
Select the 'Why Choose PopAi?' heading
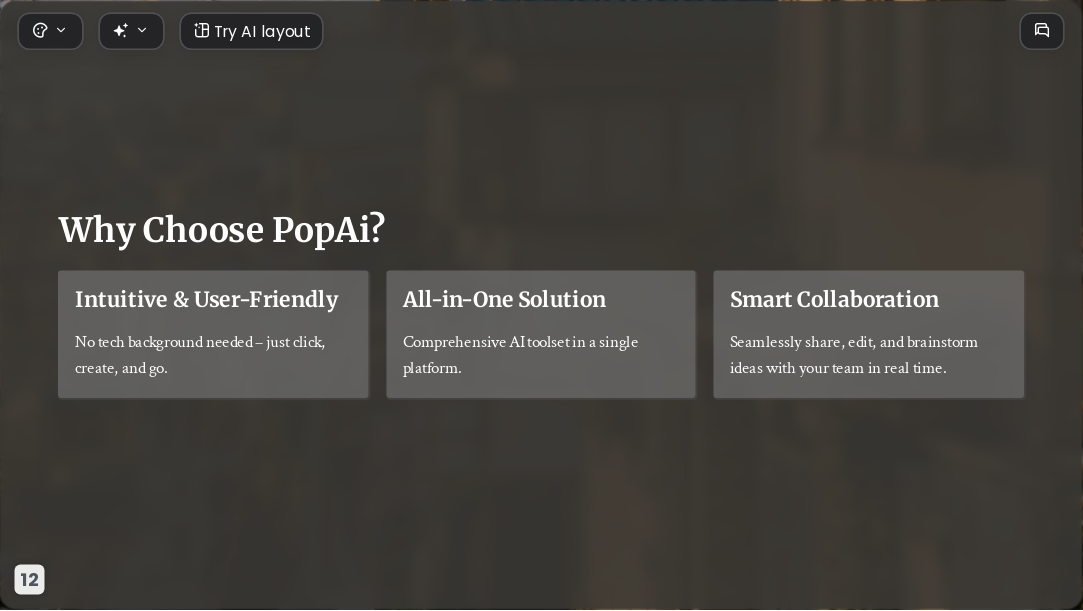pos(222,229)
